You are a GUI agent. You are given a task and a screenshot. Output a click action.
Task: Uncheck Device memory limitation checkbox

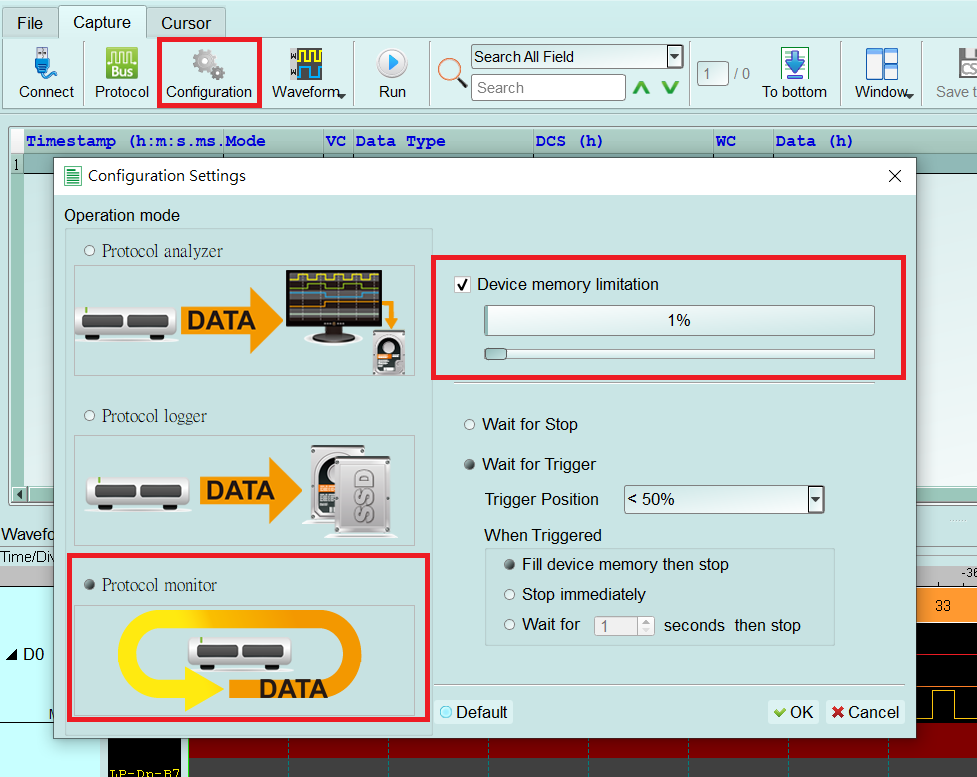pos(462,285)
